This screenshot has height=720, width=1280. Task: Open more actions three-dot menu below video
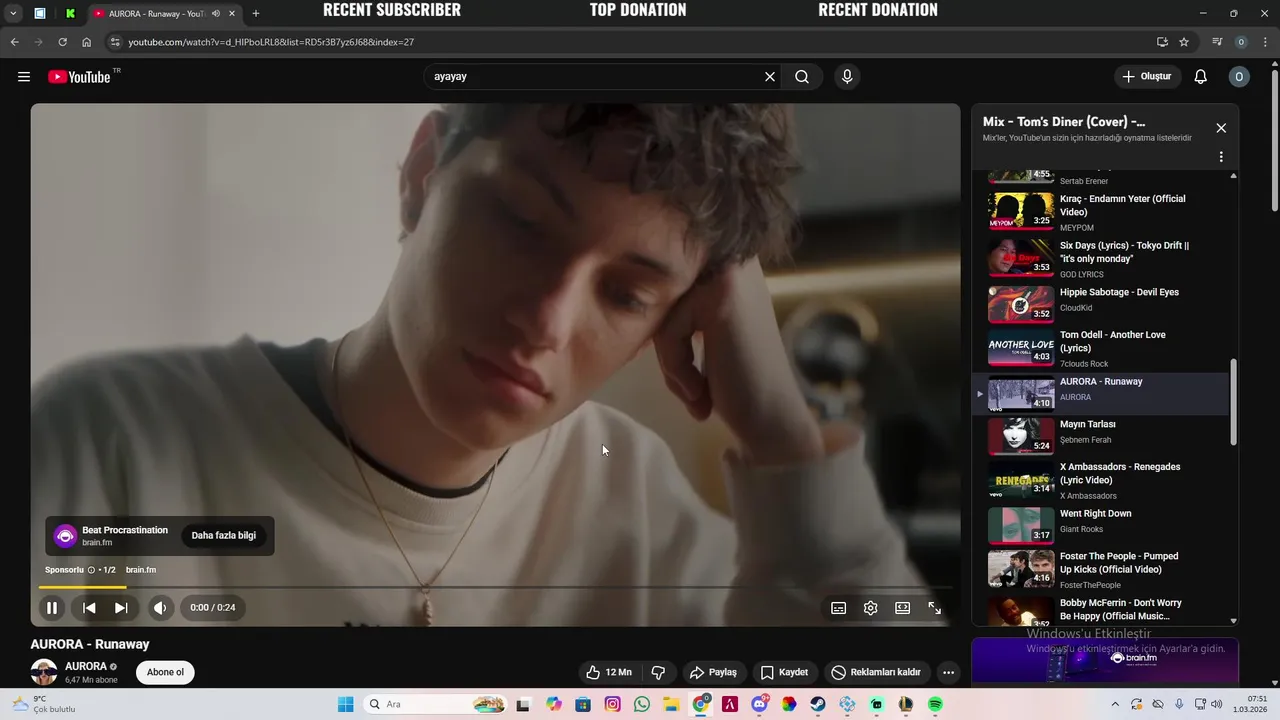(x=949, y=672)
